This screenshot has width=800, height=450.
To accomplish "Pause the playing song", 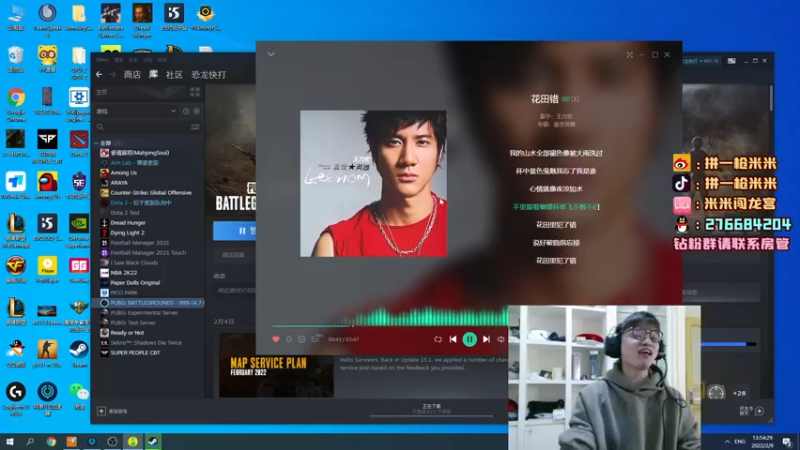I will pos(469,339).
